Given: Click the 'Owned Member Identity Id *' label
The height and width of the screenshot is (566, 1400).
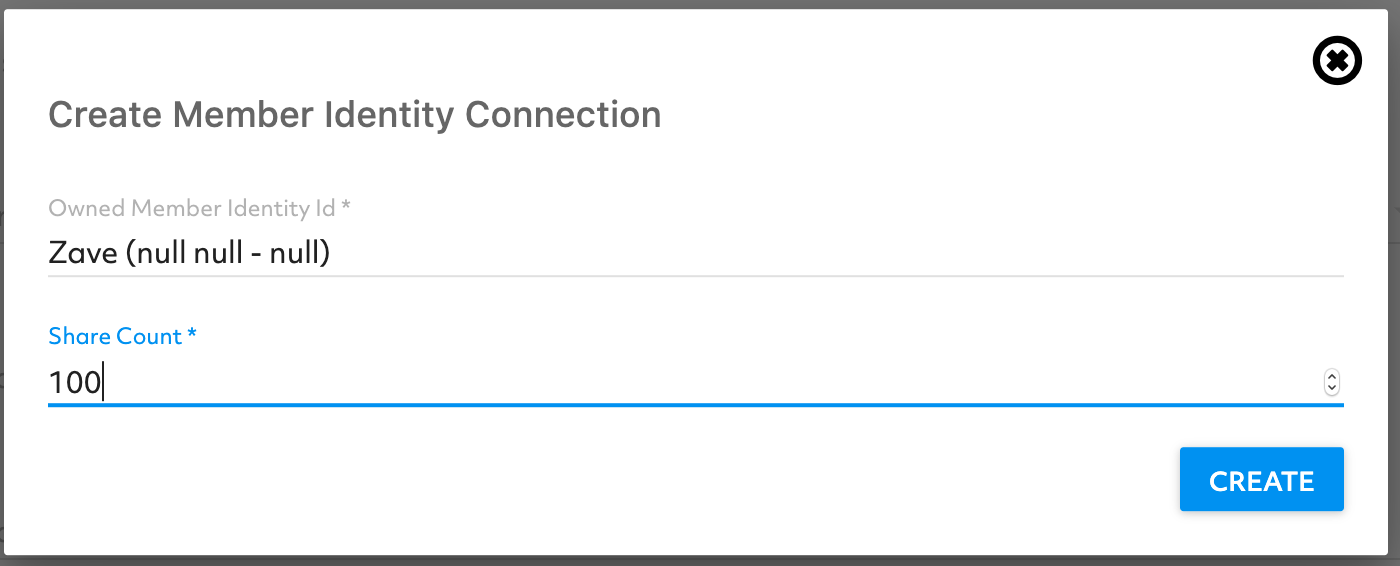Looking at the screenshot, I should tap(200, 209).
